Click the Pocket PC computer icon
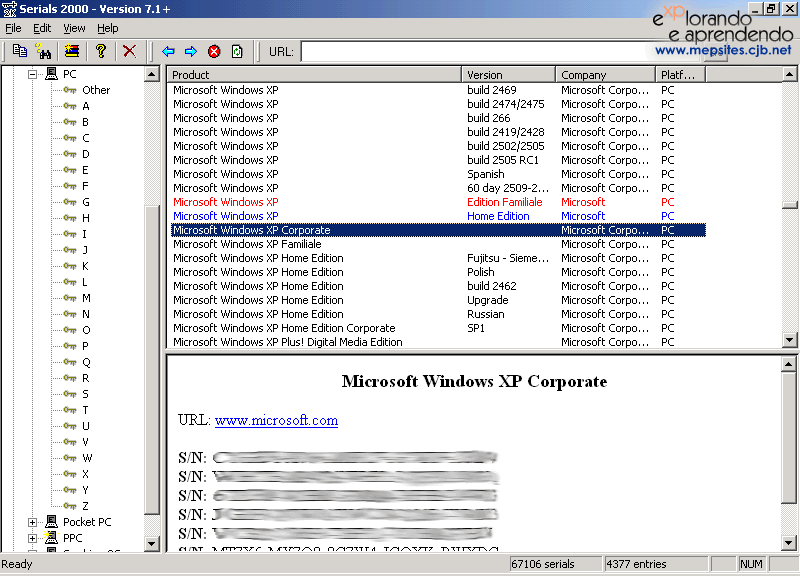800x576 pixels. click(51, 521)
